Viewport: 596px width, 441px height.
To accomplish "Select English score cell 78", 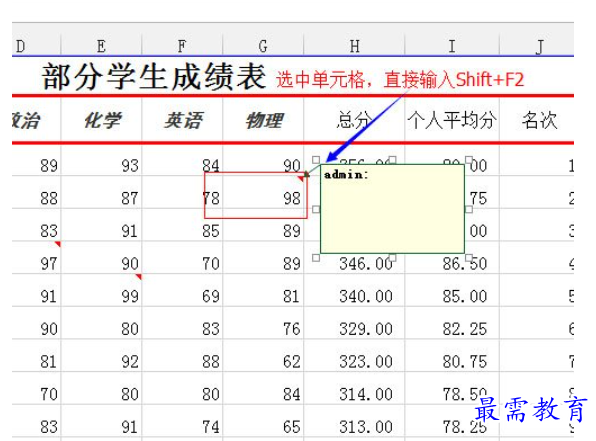I will coord(182,192).
